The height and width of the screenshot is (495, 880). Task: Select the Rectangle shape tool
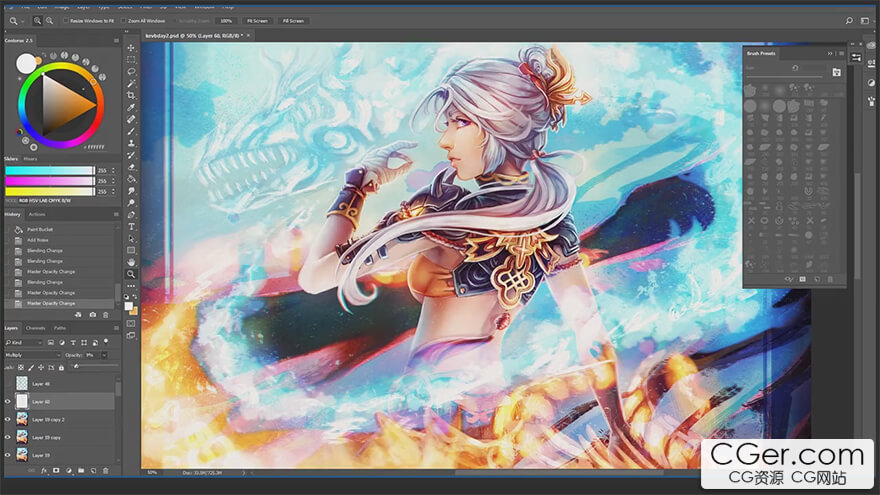tap(131, 250)
